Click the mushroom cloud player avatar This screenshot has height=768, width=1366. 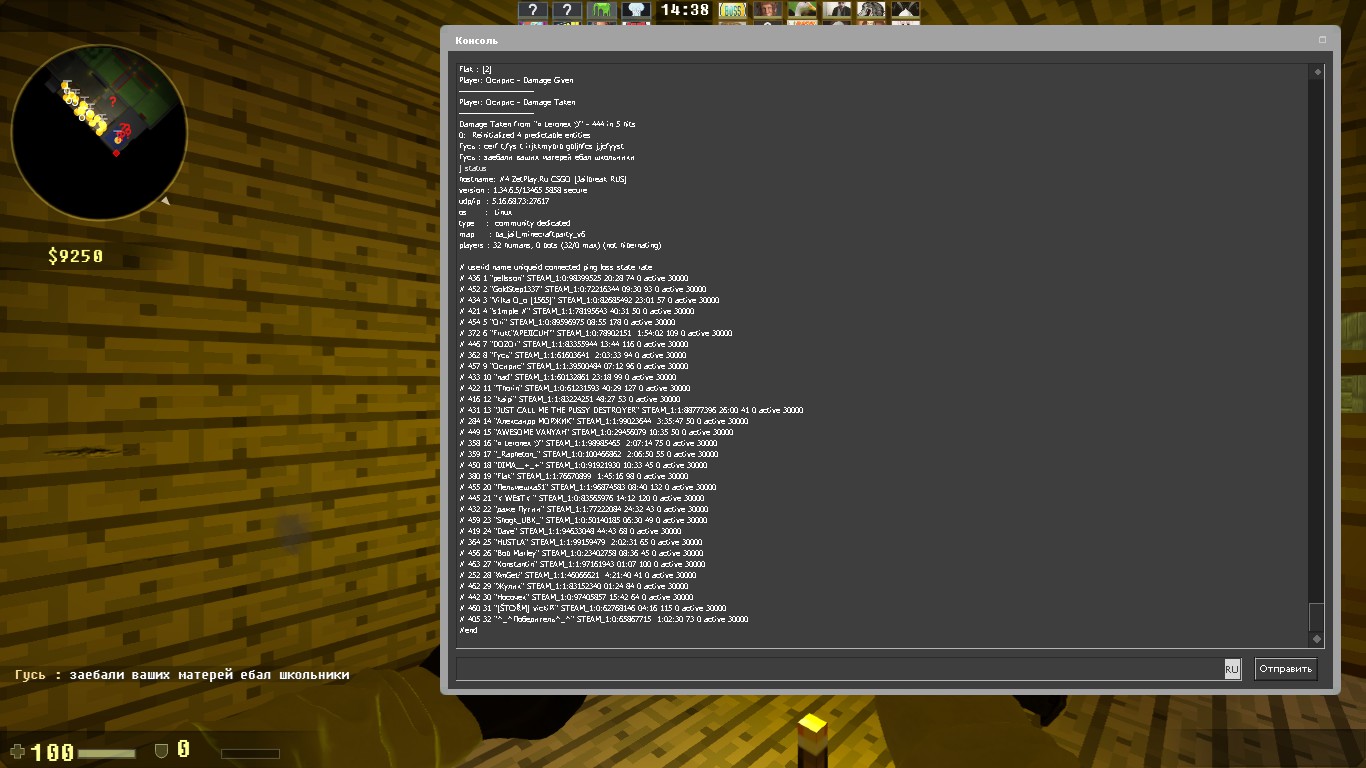pyautogui.click(x=636, y=10)
